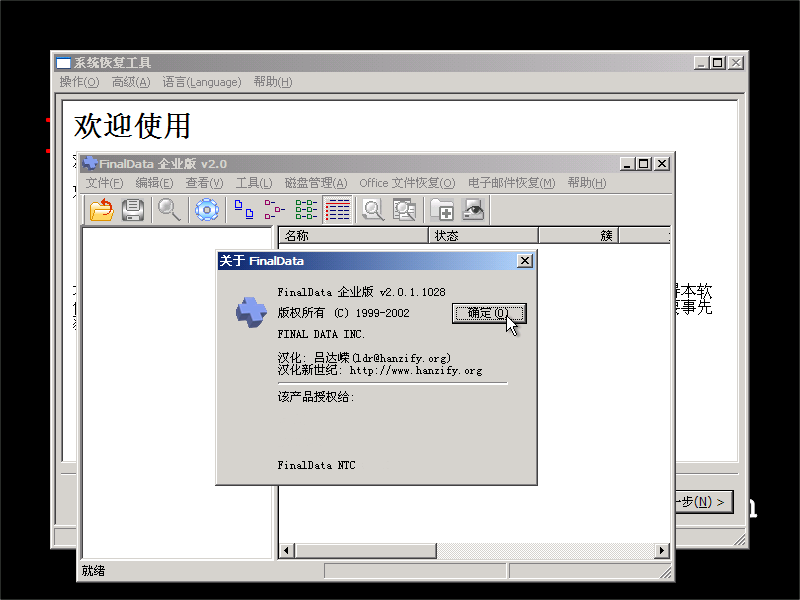Open the 帮助(H) menu in FinalData
The height and width of the screenshot is (600, 800).
point(587,183)
